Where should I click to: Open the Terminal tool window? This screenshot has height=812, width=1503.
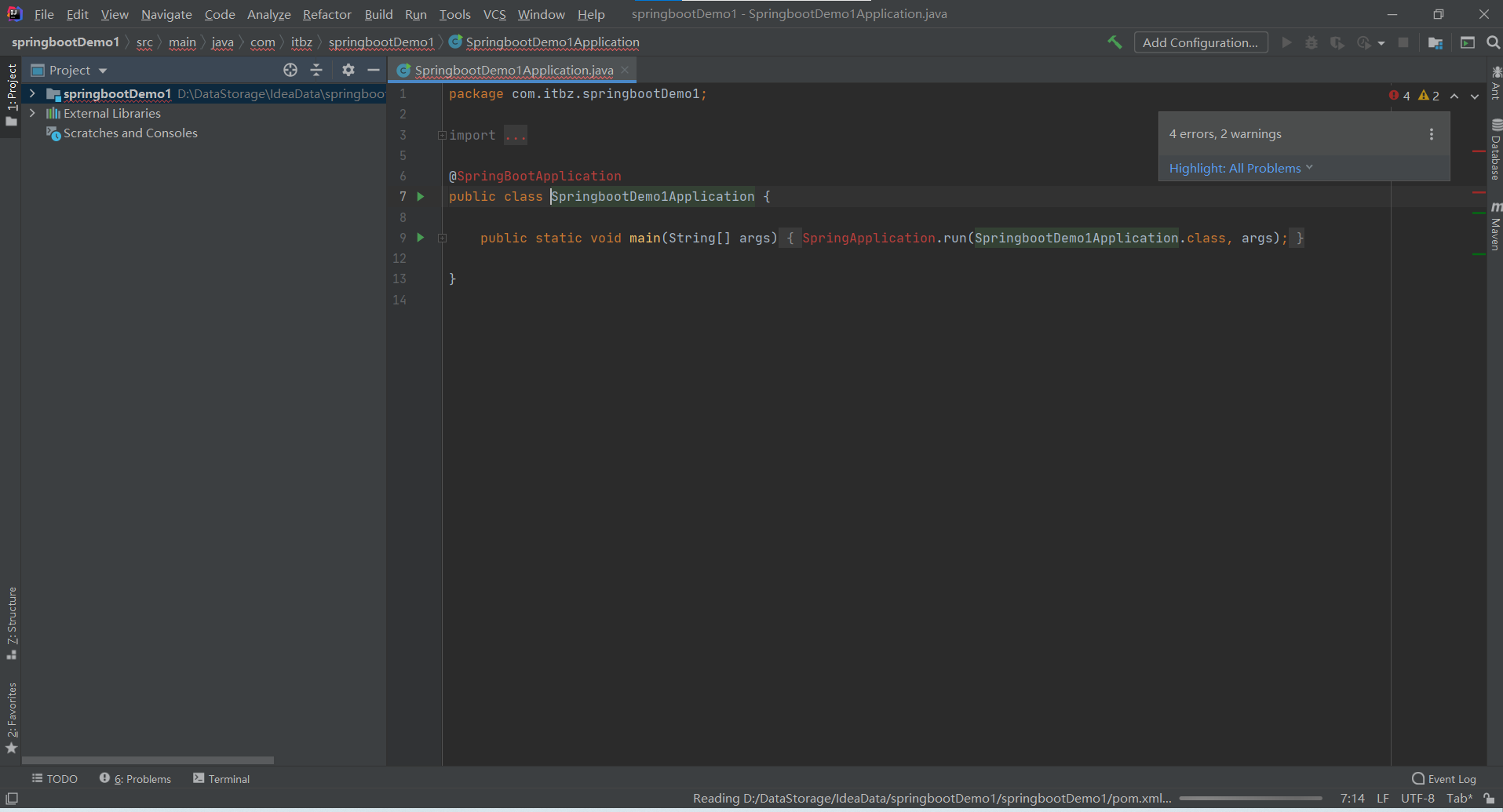pyautogui.click(x=221, y=779)
